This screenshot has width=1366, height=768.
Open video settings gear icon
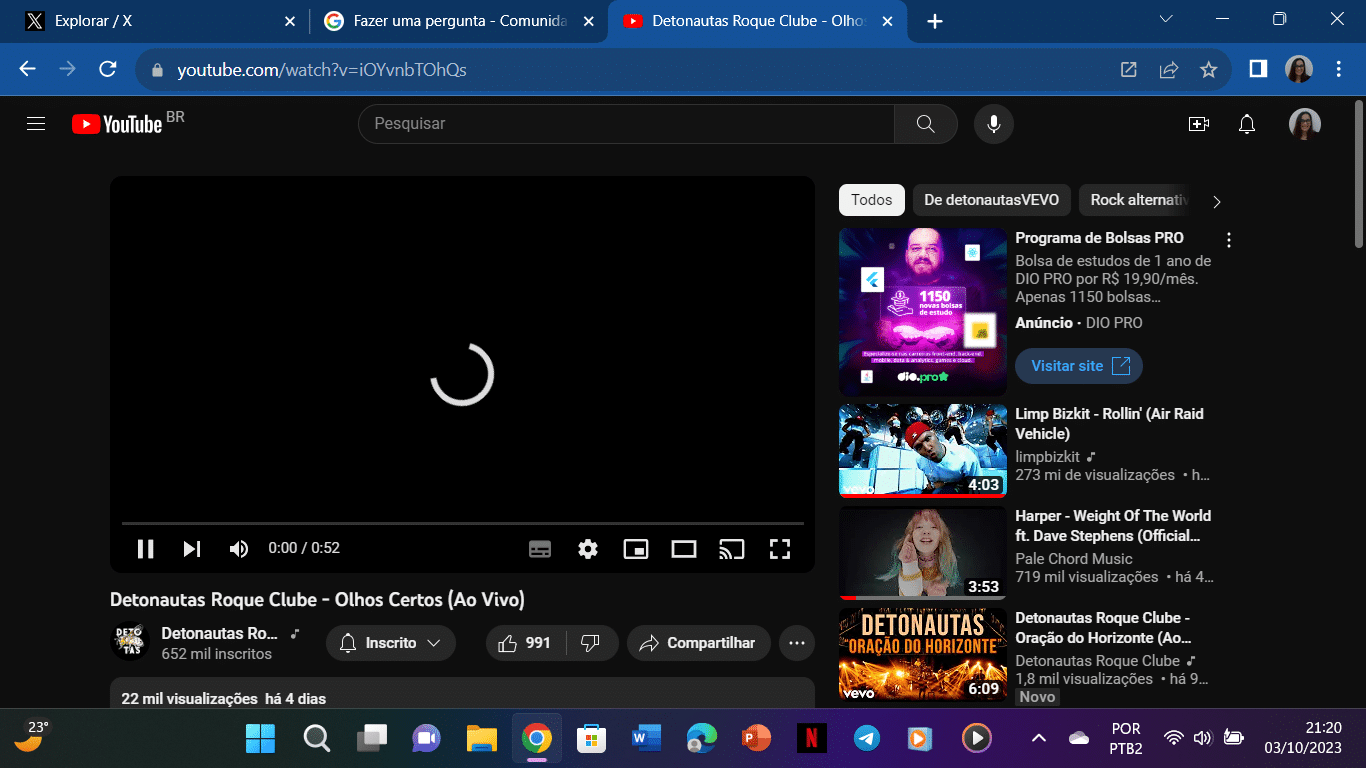[x=588, y=549]
